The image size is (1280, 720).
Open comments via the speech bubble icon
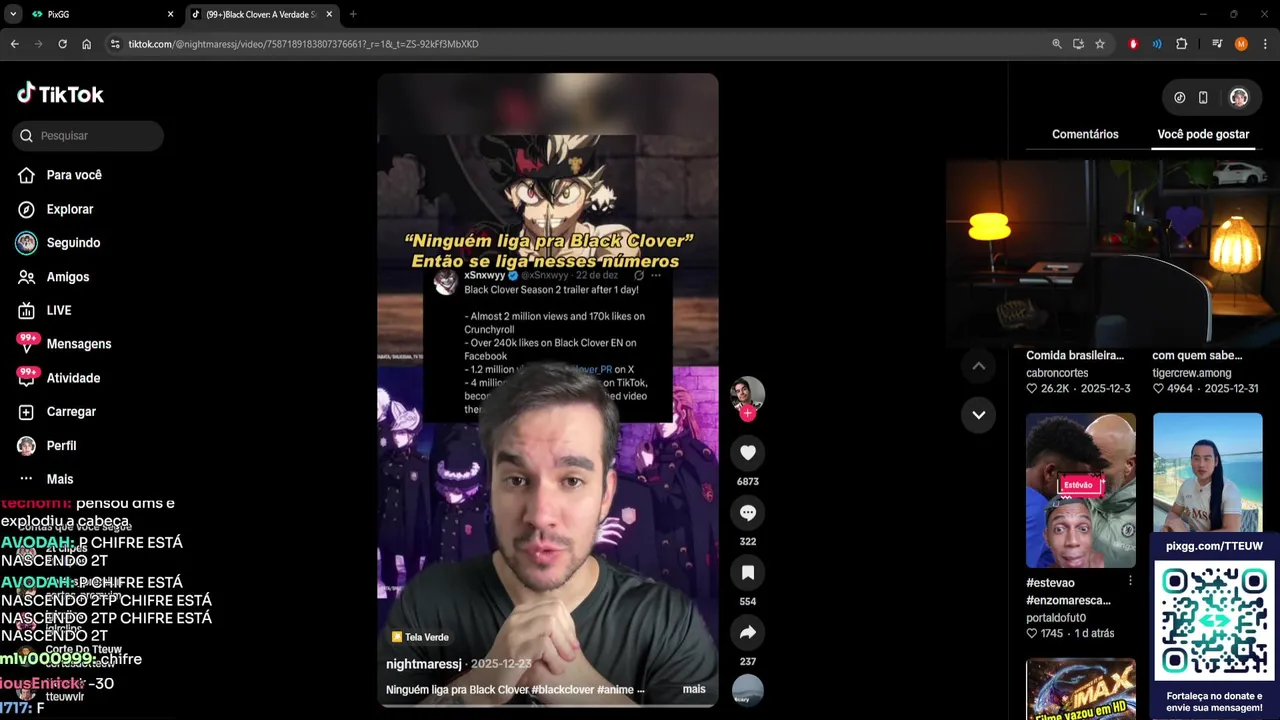tap(747, 513)
